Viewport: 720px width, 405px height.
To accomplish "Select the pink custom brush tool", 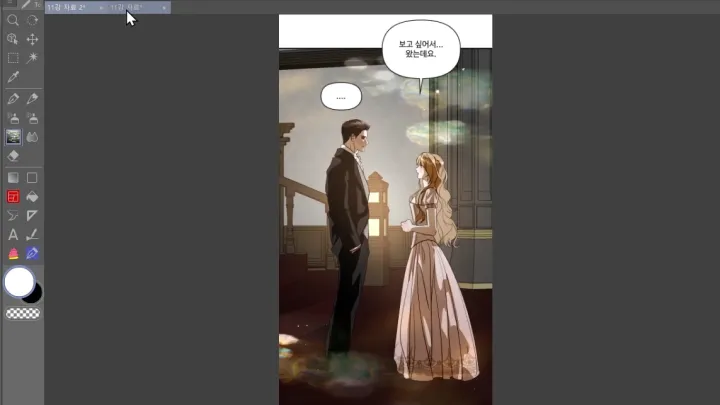I will (x=13, y=253).
